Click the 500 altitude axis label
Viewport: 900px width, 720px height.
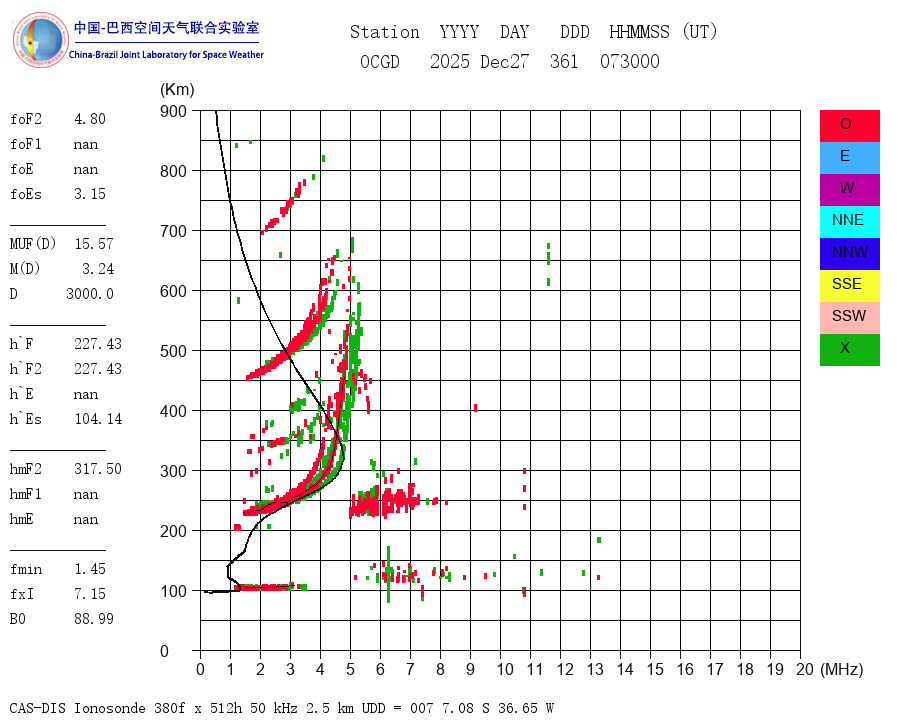click(173, 351)
